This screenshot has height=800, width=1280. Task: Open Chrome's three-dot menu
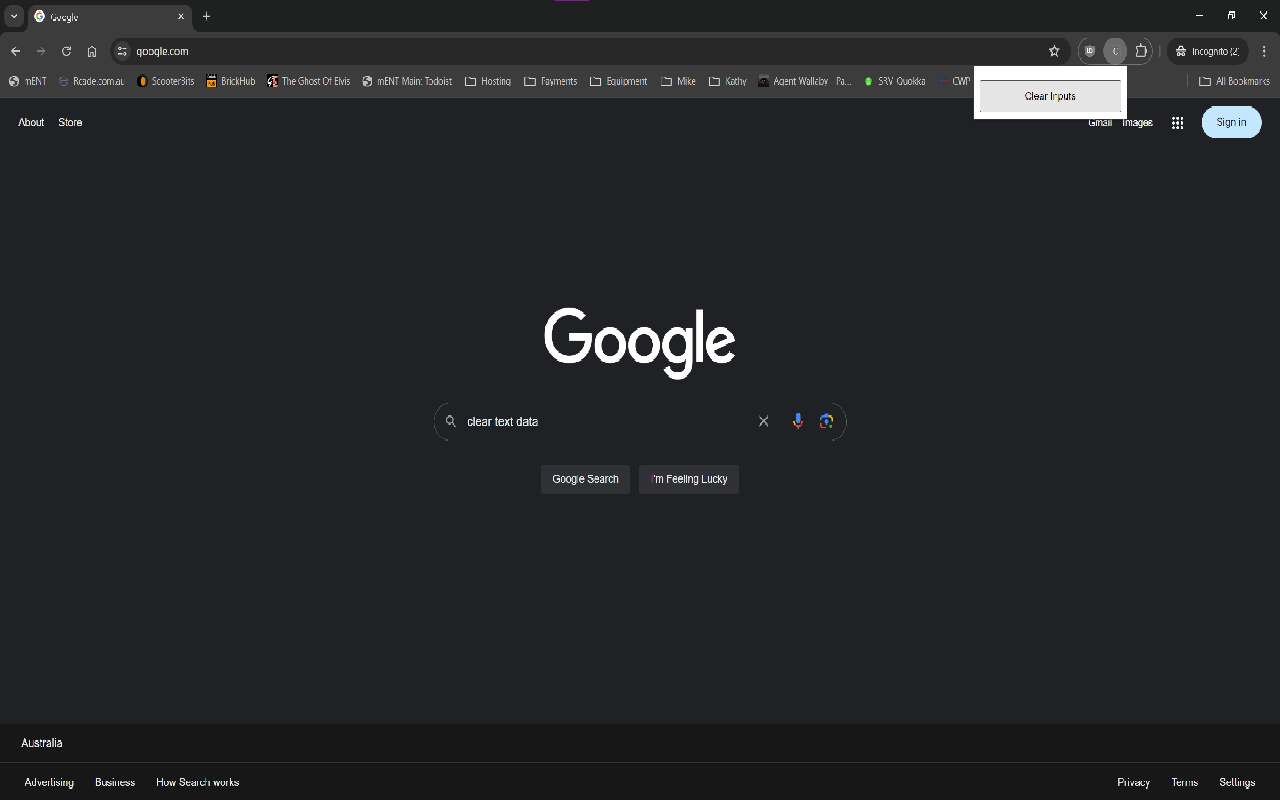click(x=1264, y=51)
